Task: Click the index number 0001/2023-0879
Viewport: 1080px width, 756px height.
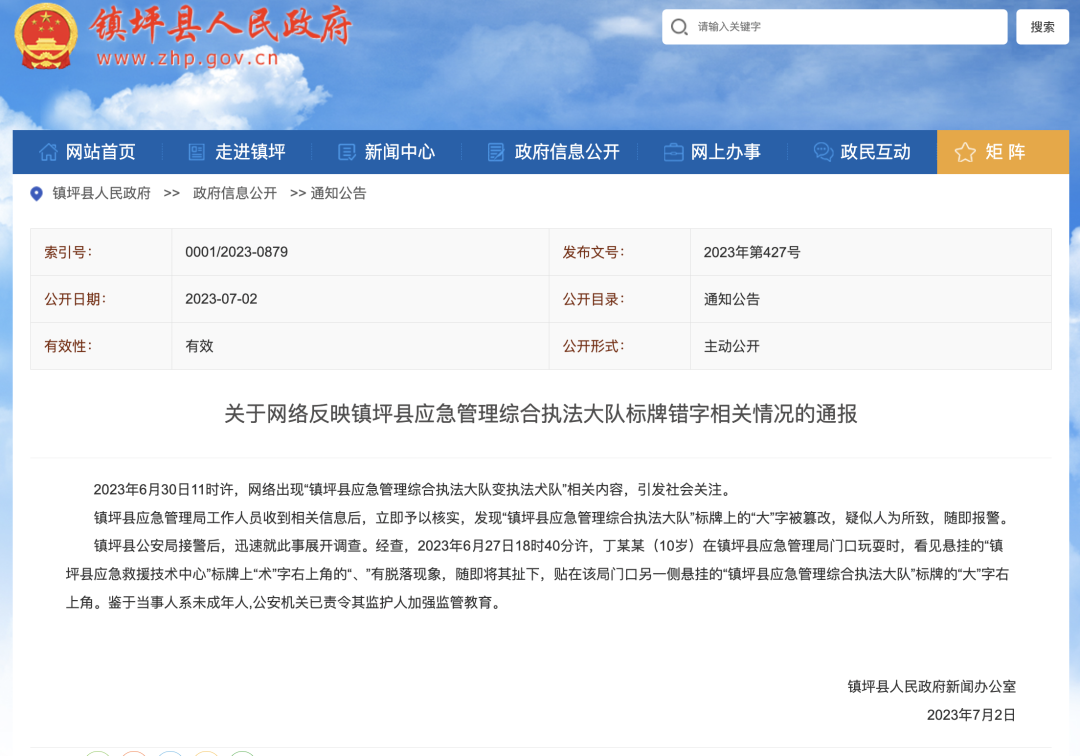Action: click(x=237, y=252)
